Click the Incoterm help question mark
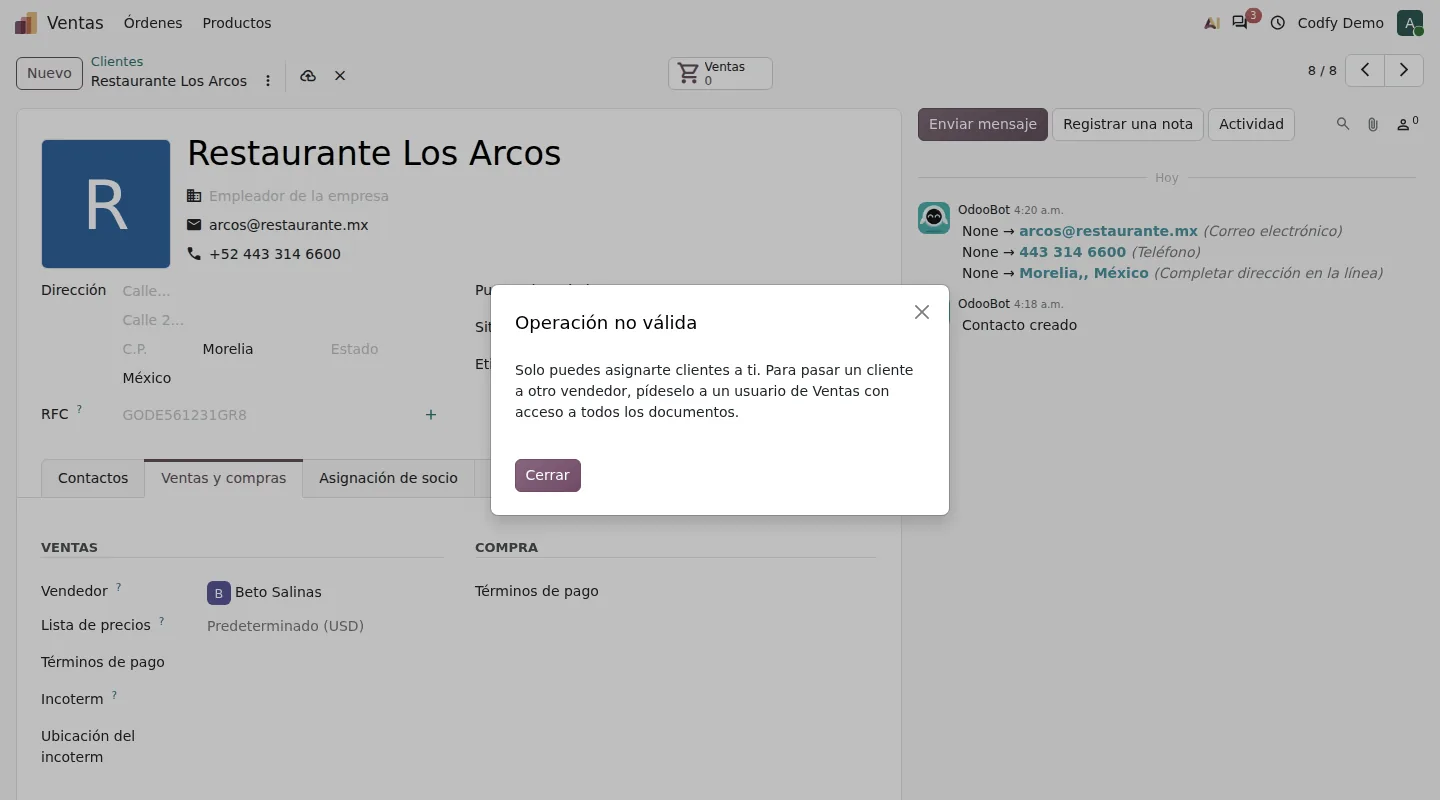Screen dimensions: 1440x800 click(x=114, y=695)
